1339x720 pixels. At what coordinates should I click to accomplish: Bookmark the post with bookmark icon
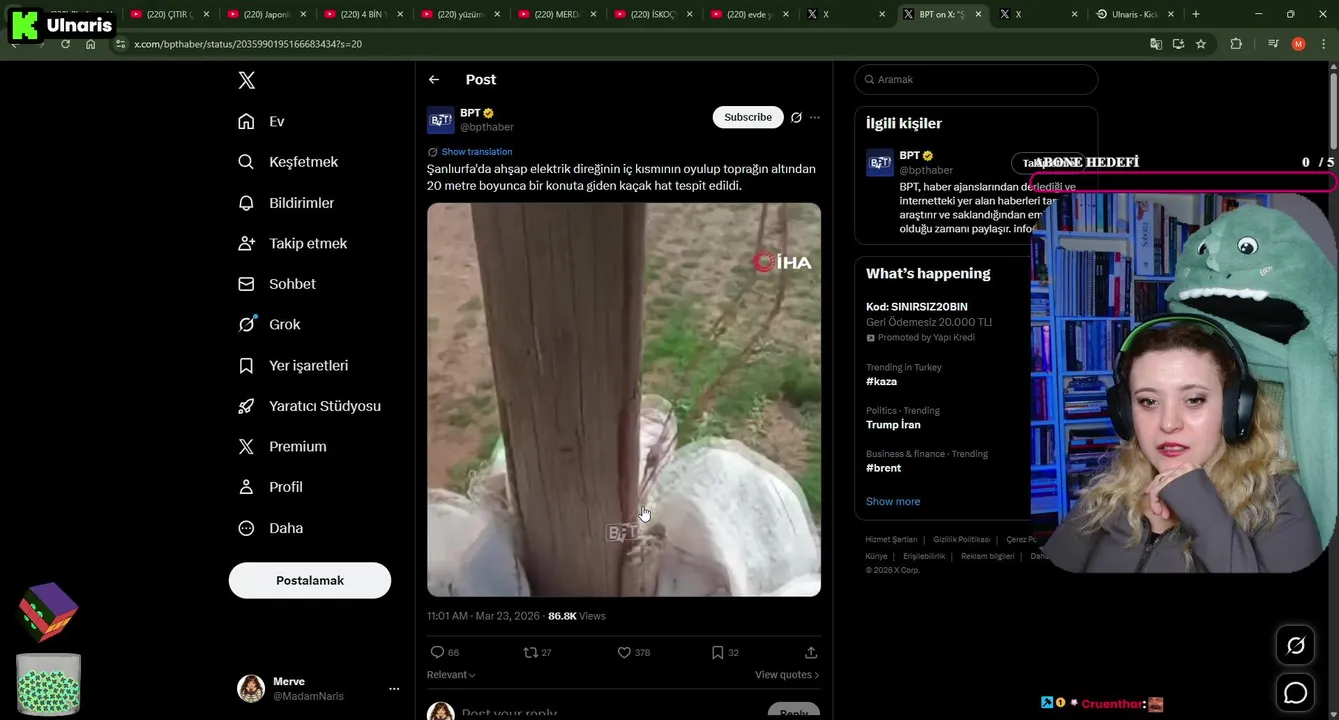click(x=717, y=652)
